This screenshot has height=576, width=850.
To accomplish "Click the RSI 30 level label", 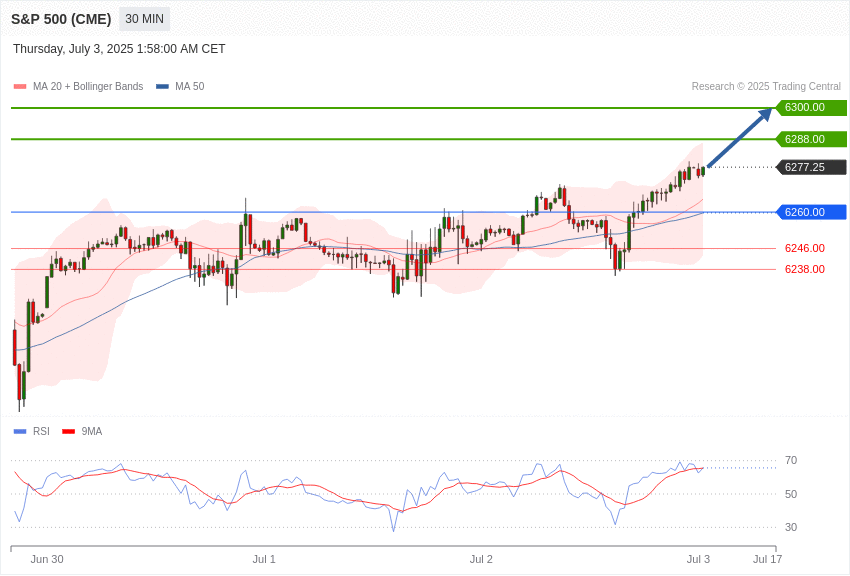I will pos(791,527).
